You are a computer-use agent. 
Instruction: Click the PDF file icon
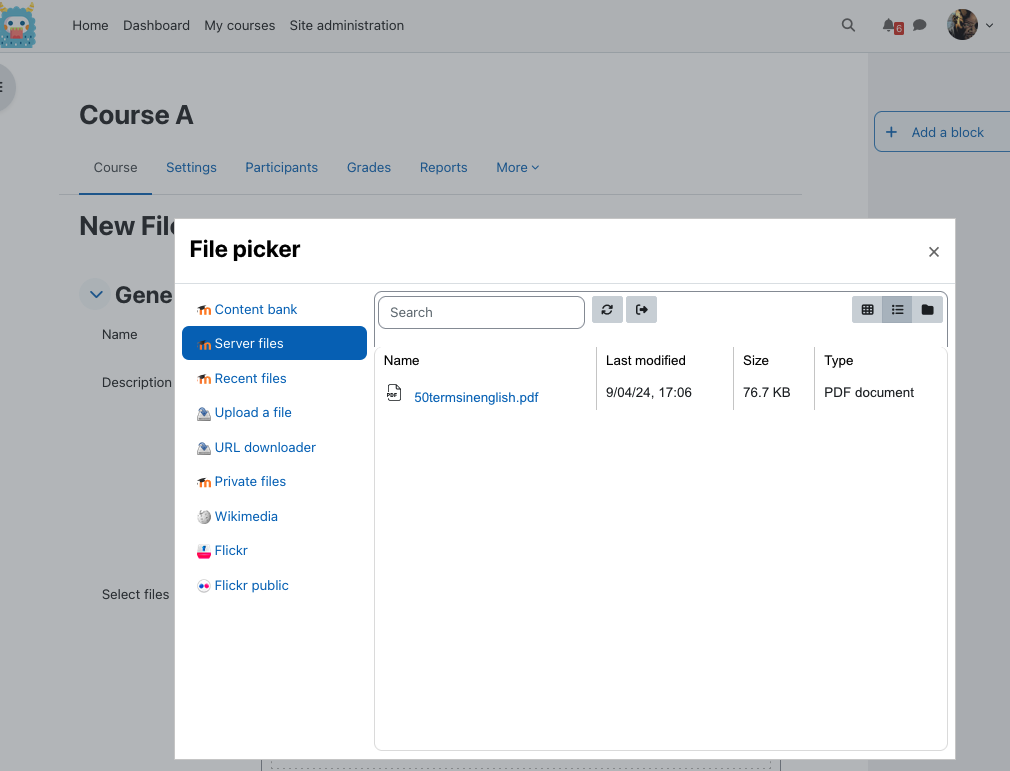(394, 392)
